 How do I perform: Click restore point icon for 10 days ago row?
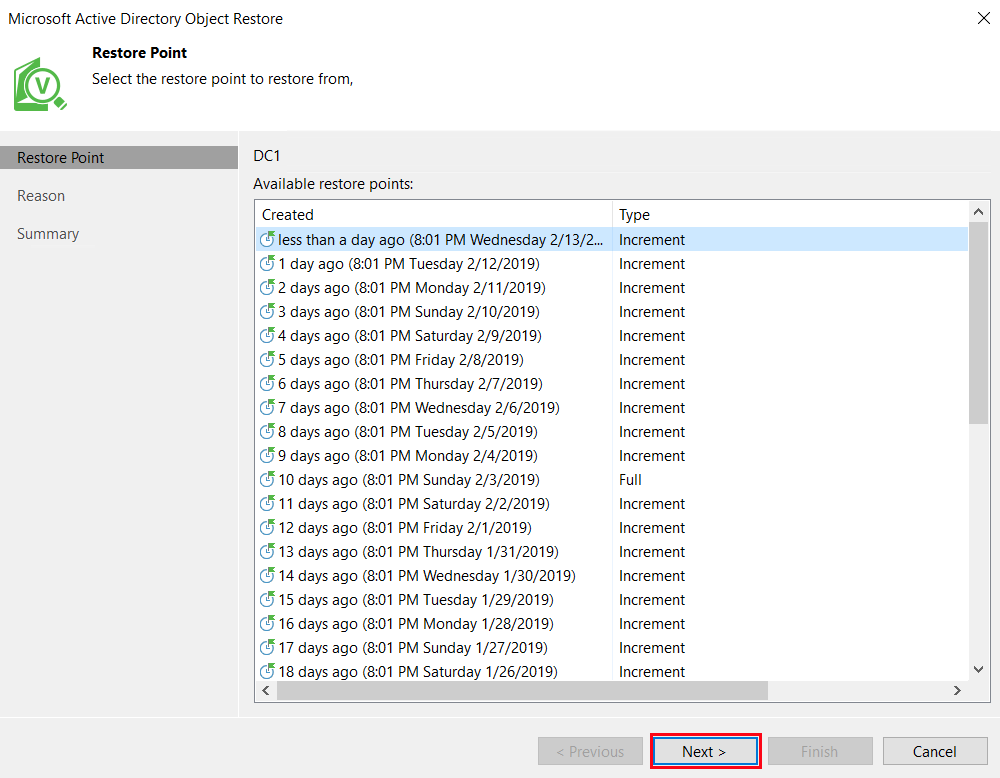267,480
